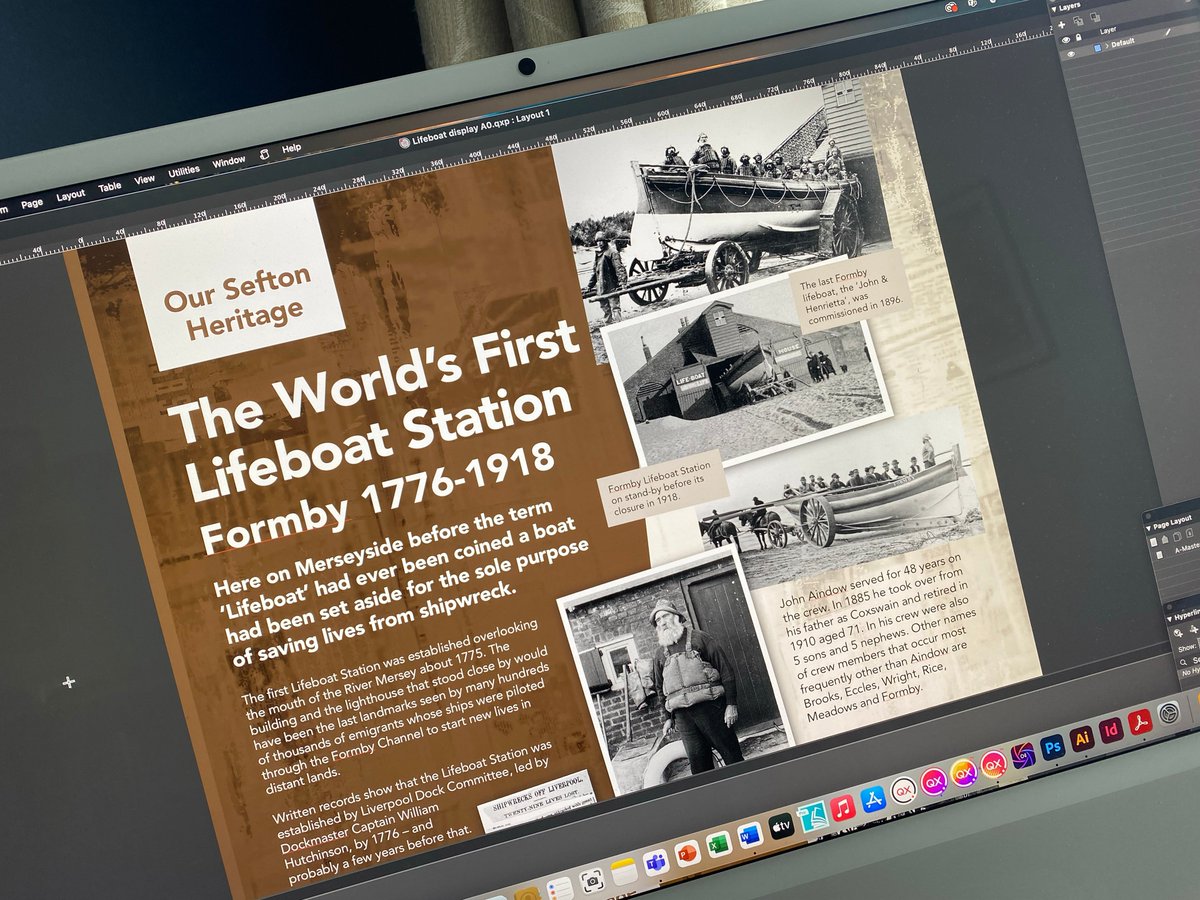Open System Settings from the dock
1200x900 pixels.
1169,713
